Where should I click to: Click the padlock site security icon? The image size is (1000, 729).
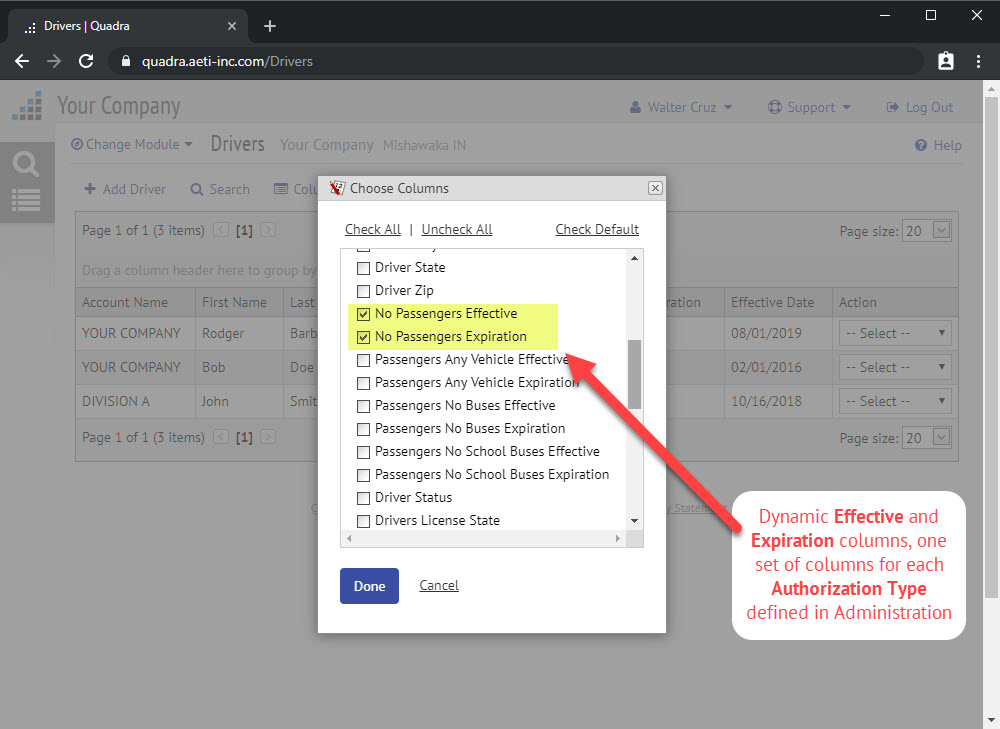[x=126, y=61]
